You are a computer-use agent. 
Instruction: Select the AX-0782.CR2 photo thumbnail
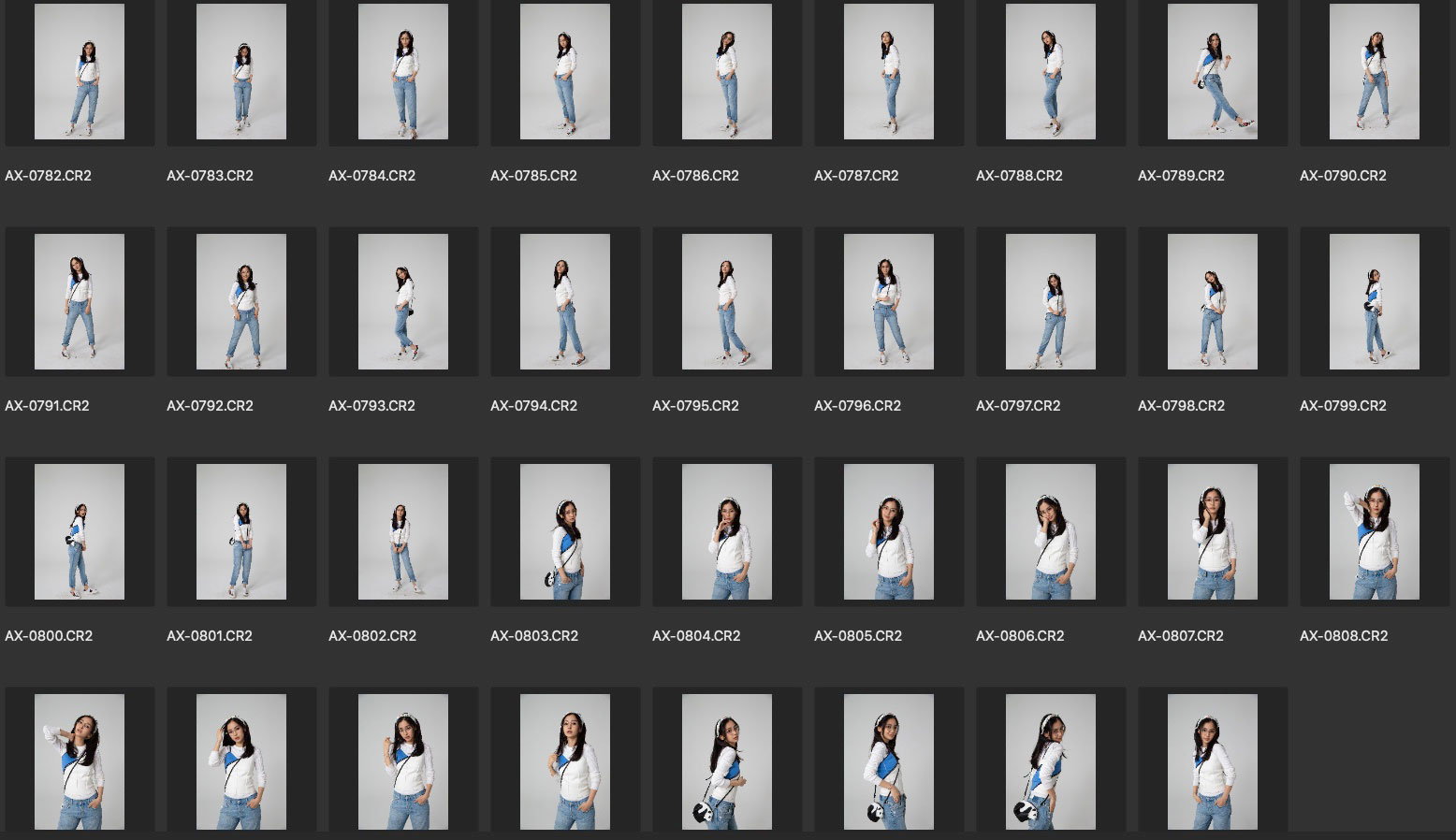pos(80,72)
